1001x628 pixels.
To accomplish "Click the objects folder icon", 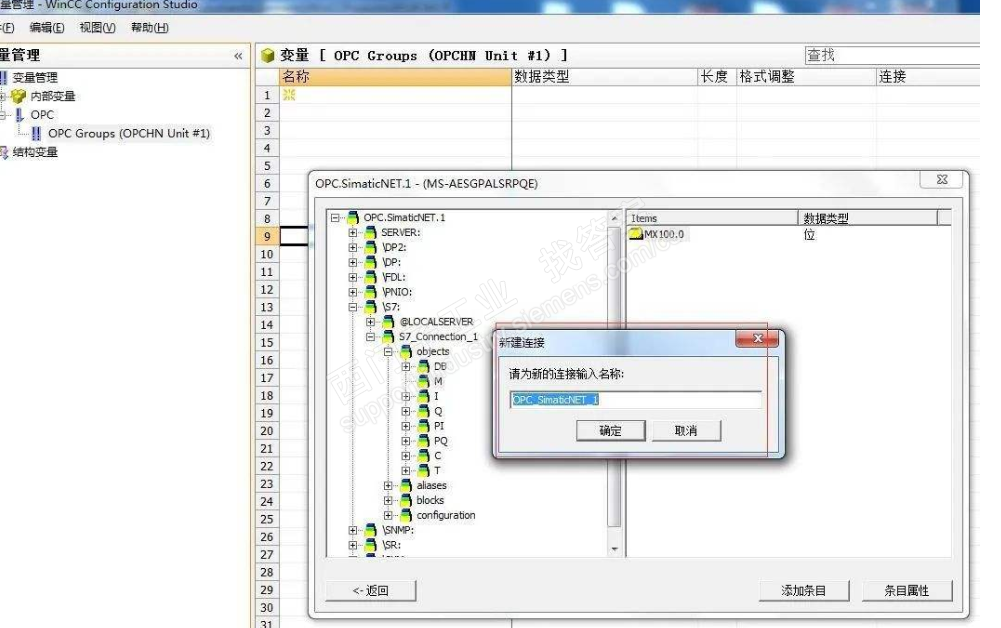I will [405, 352].
